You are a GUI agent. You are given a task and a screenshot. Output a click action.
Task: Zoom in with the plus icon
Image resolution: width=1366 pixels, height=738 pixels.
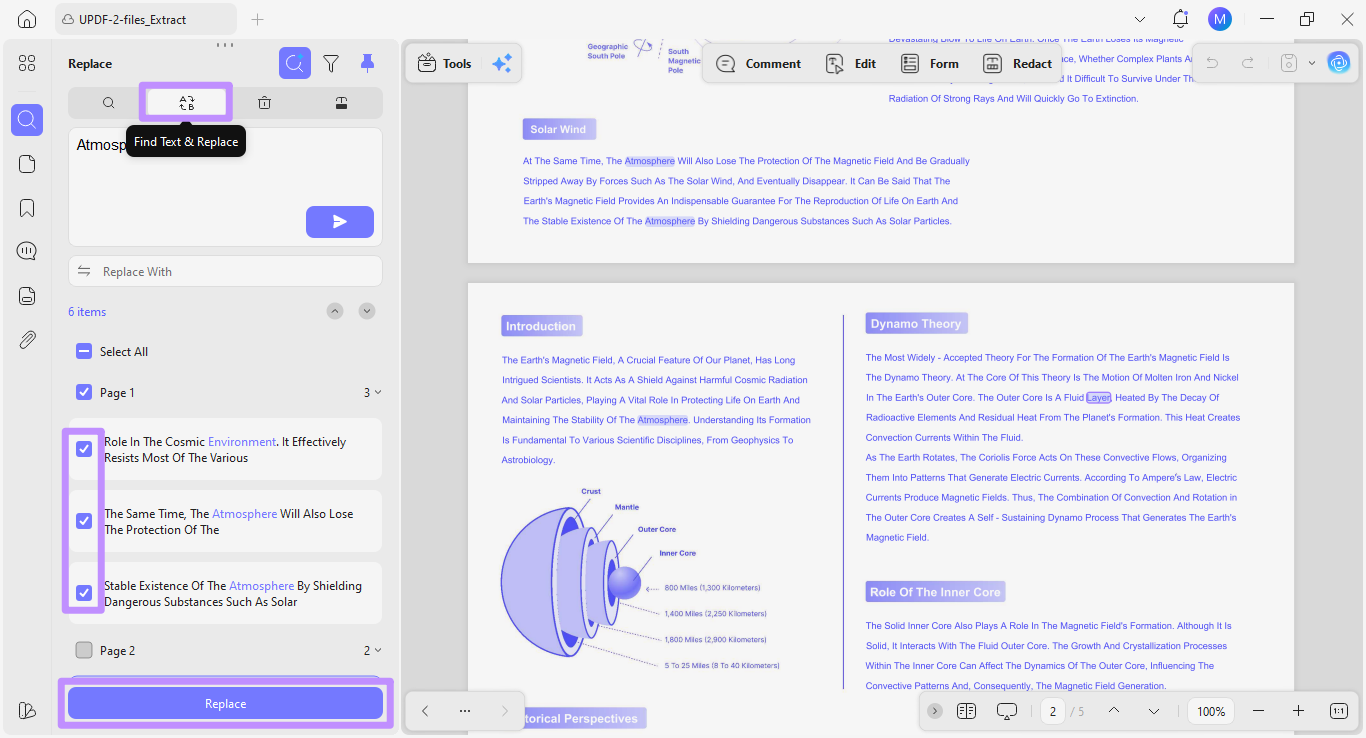[x=1298, y=711]
